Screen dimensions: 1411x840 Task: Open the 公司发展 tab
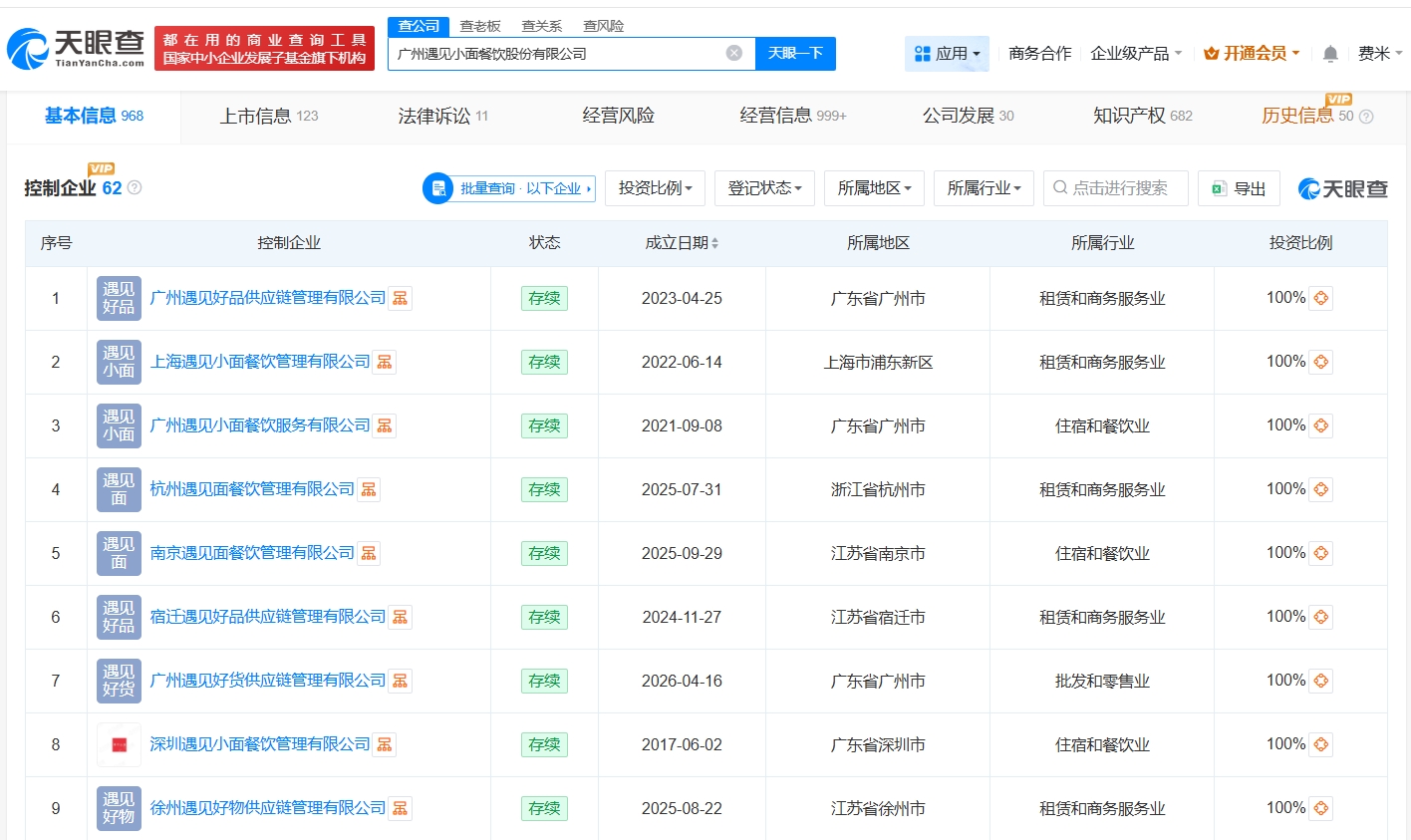pyautogui.click(x=969, y=117)
